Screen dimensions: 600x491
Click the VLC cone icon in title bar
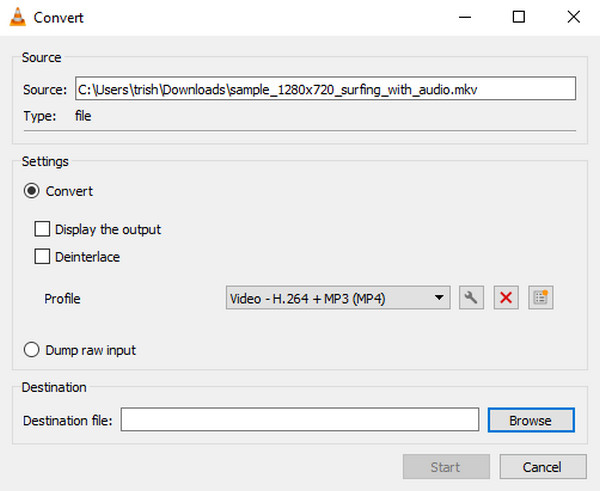pyautogui.click(x=18, y=17)
